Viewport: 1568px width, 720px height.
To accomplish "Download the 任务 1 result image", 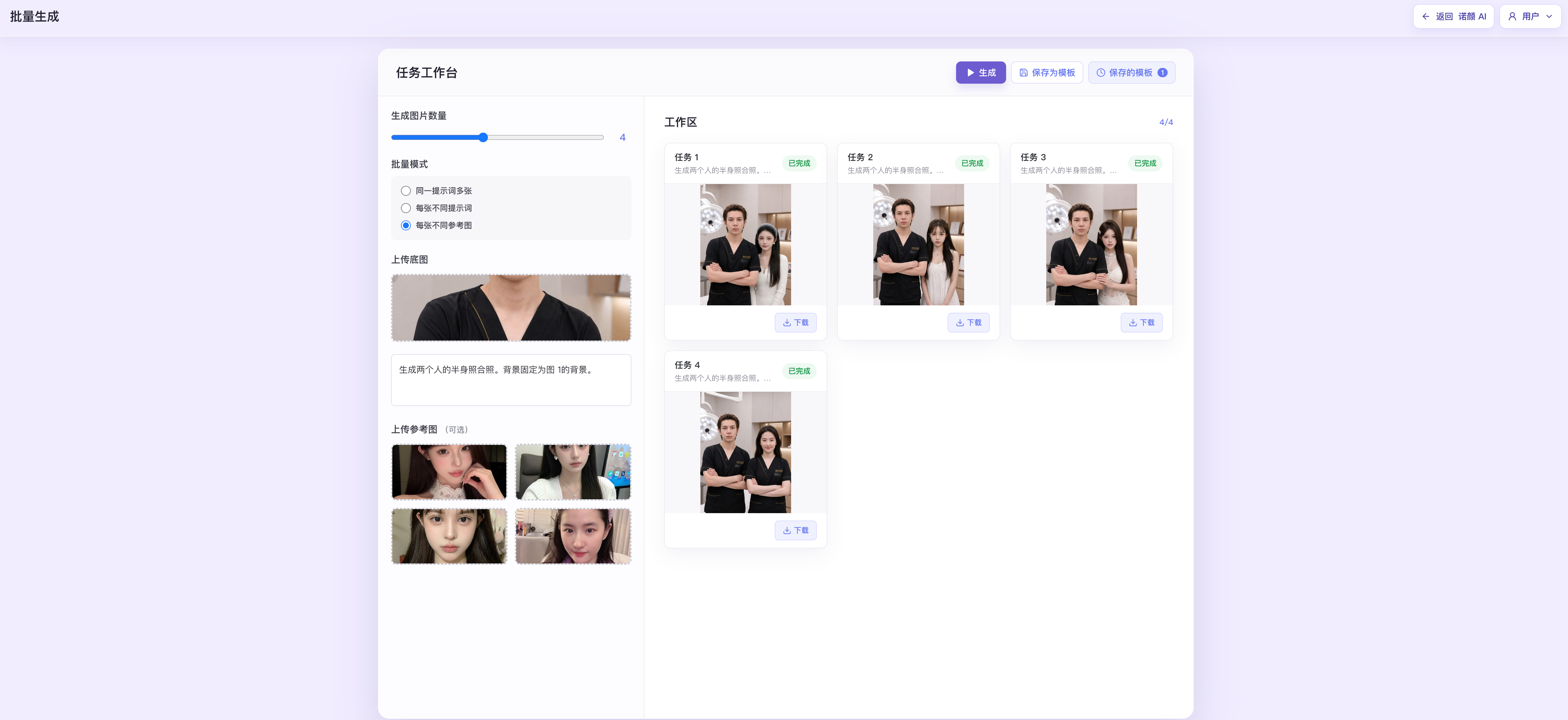I will tap(795, 323).
